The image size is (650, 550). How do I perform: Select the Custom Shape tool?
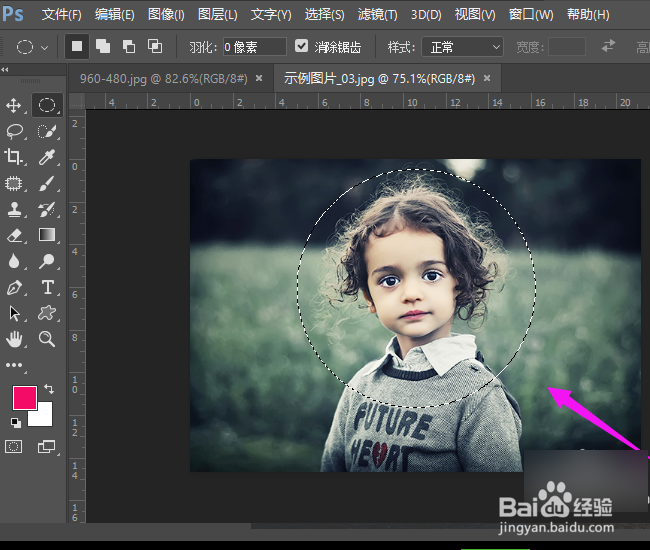[x=47, y=313]
